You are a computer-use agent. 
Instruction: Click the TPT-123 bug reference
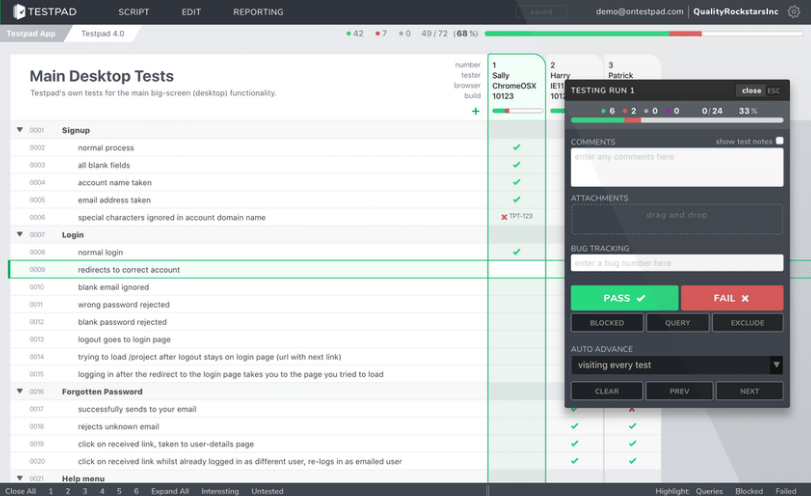pos(521,216)
